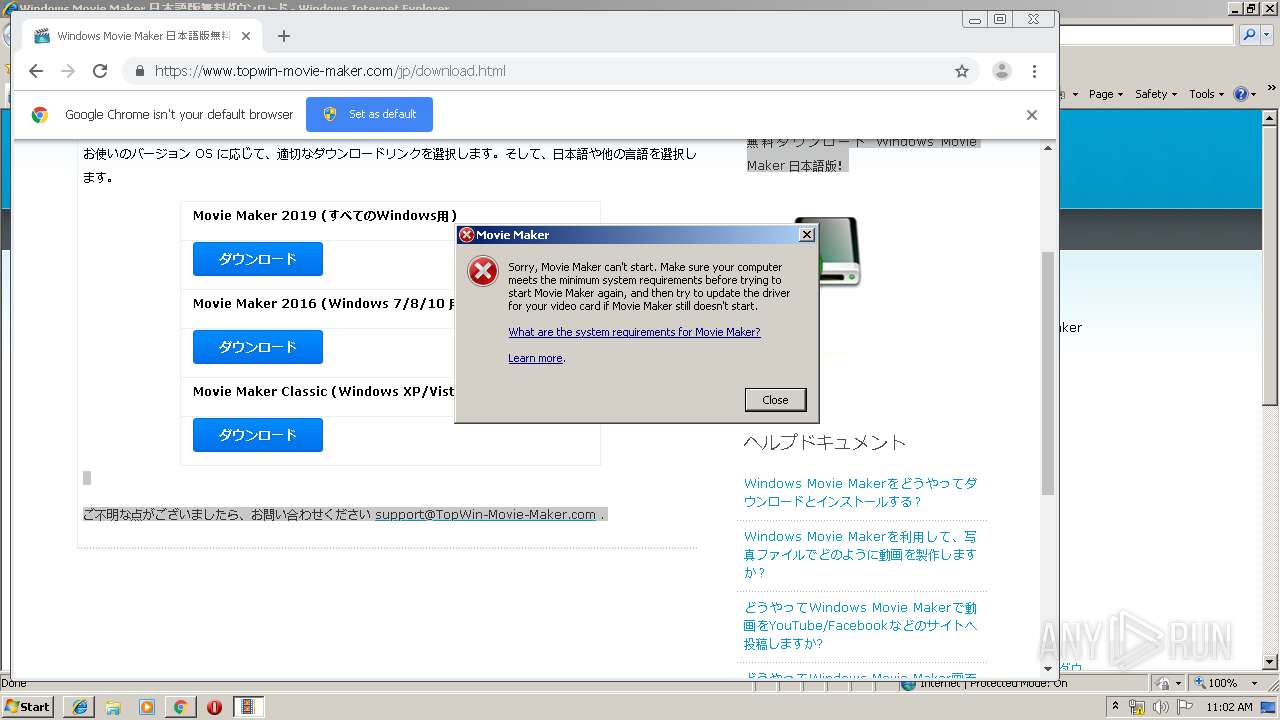Click the taskbar clock 11:02 AM
The image size is (1280, 720).
point(1229,707)
